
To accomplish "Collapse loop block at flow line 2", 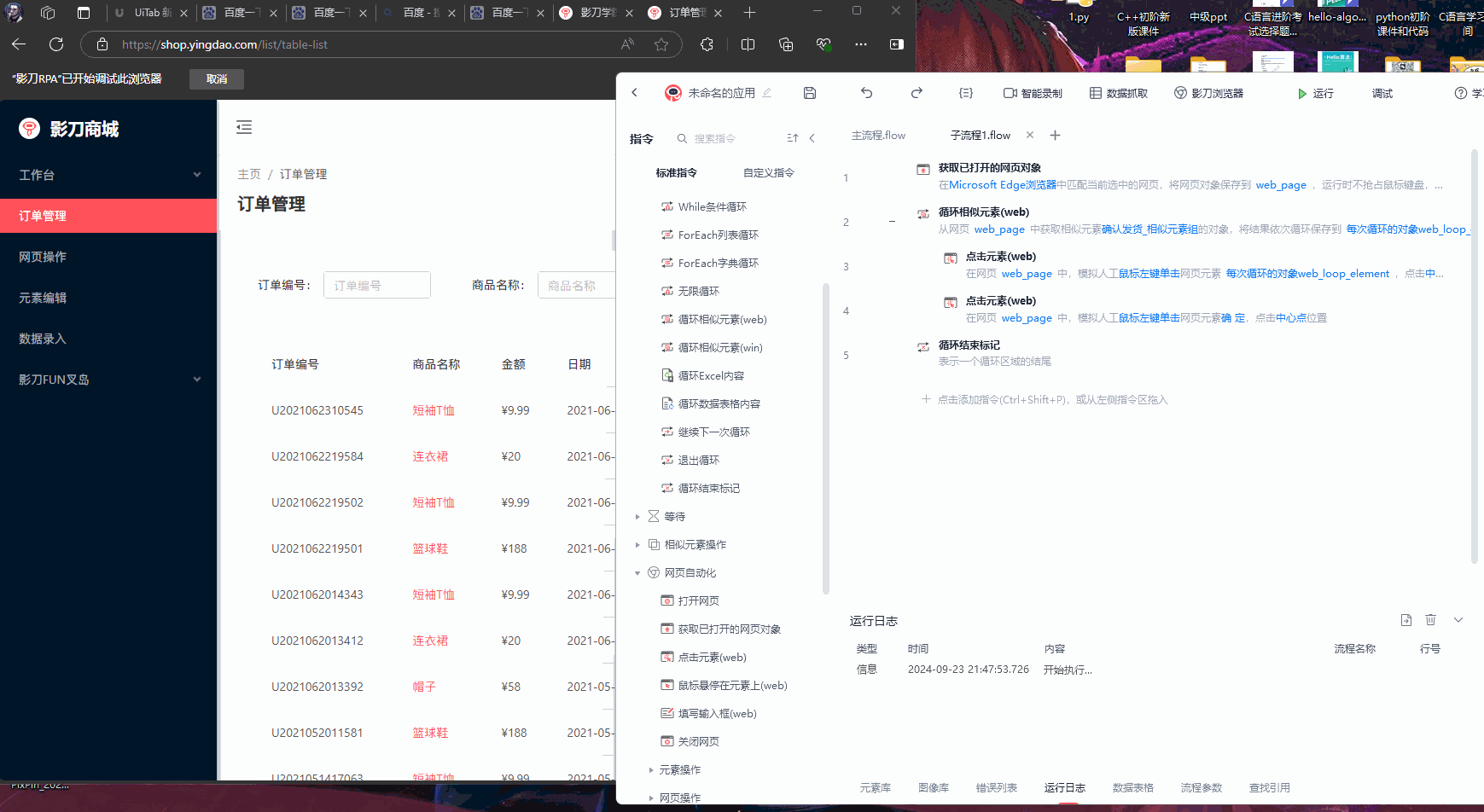I will [892, 222].
